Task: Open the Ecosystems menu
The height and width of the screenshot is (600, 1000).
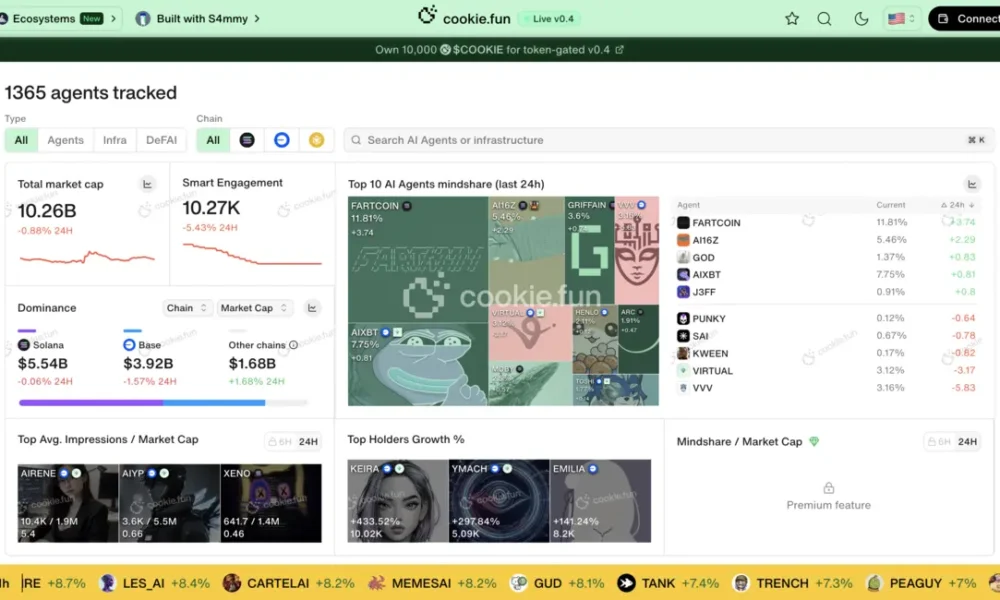Action: [x=59, y=18]
